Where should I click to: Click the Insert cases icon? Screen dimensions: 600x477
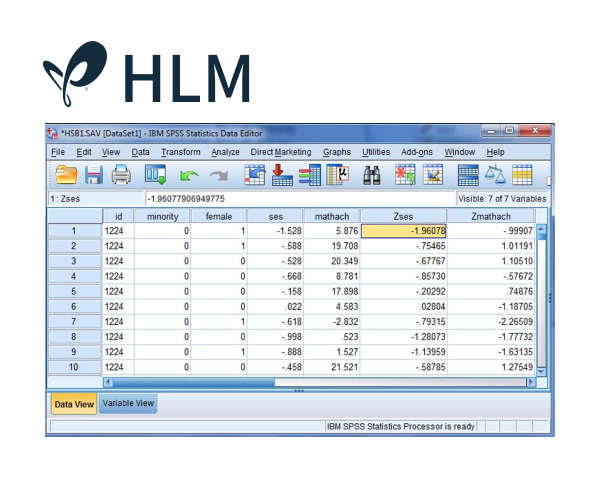tap(405, 175)
